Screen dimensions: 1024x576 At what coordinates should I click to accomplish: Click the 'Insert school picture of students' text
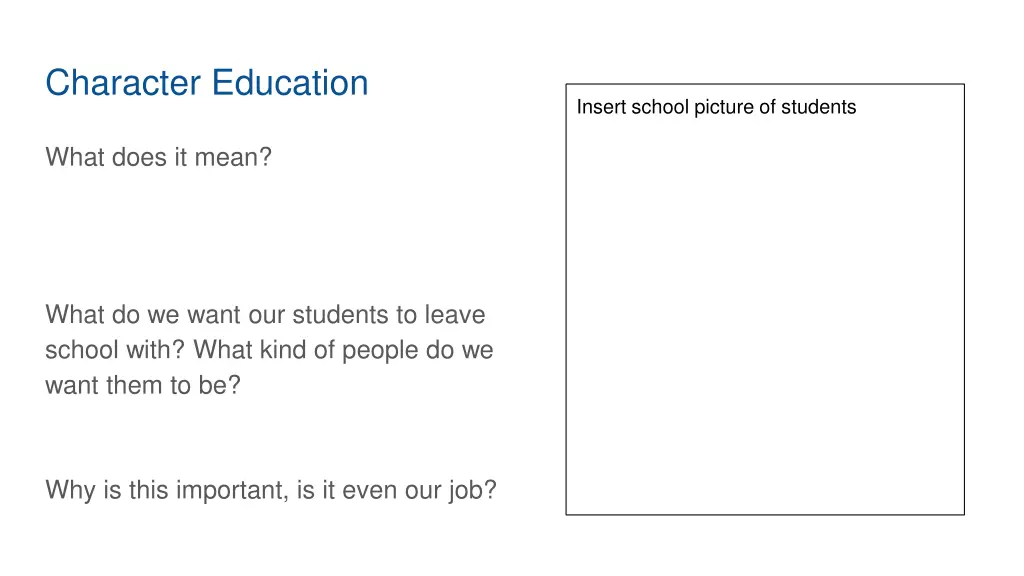pos(716,107)
